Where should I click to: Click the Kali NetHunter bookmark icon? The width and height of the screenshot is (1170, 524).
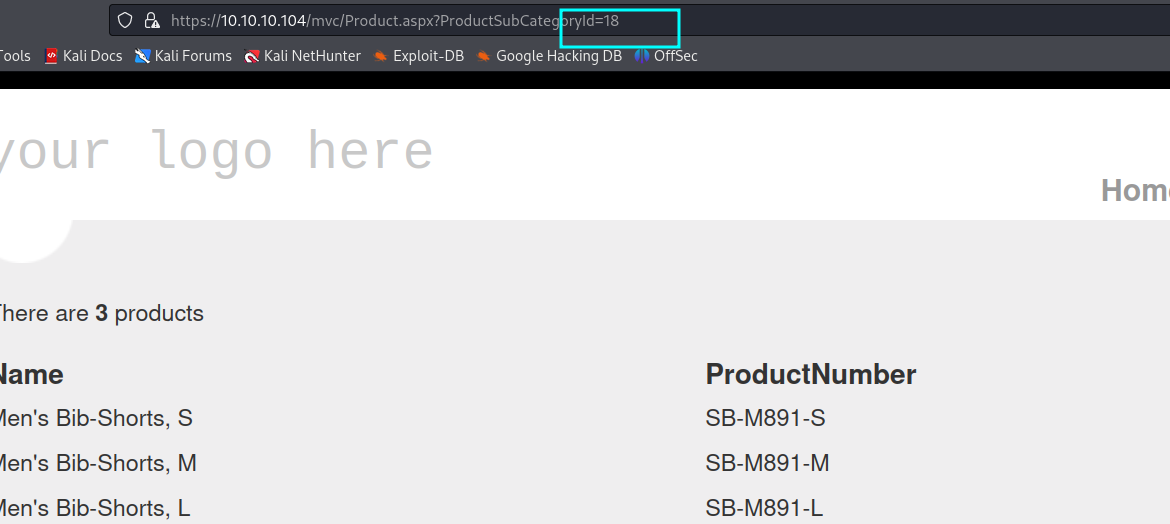(252, 56)
